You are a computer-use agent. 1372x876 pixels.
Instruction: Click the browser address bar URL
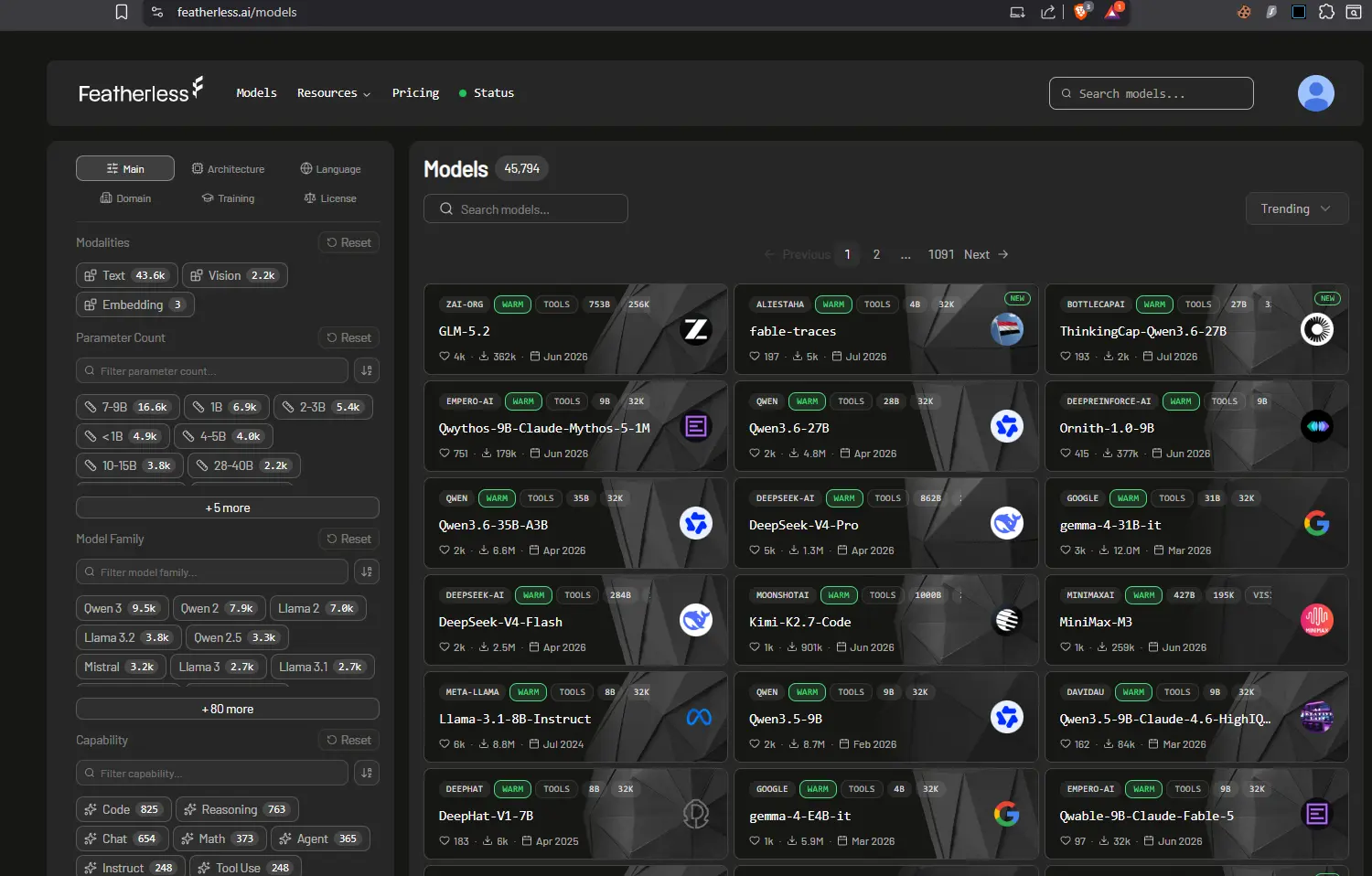click(237, 12)
